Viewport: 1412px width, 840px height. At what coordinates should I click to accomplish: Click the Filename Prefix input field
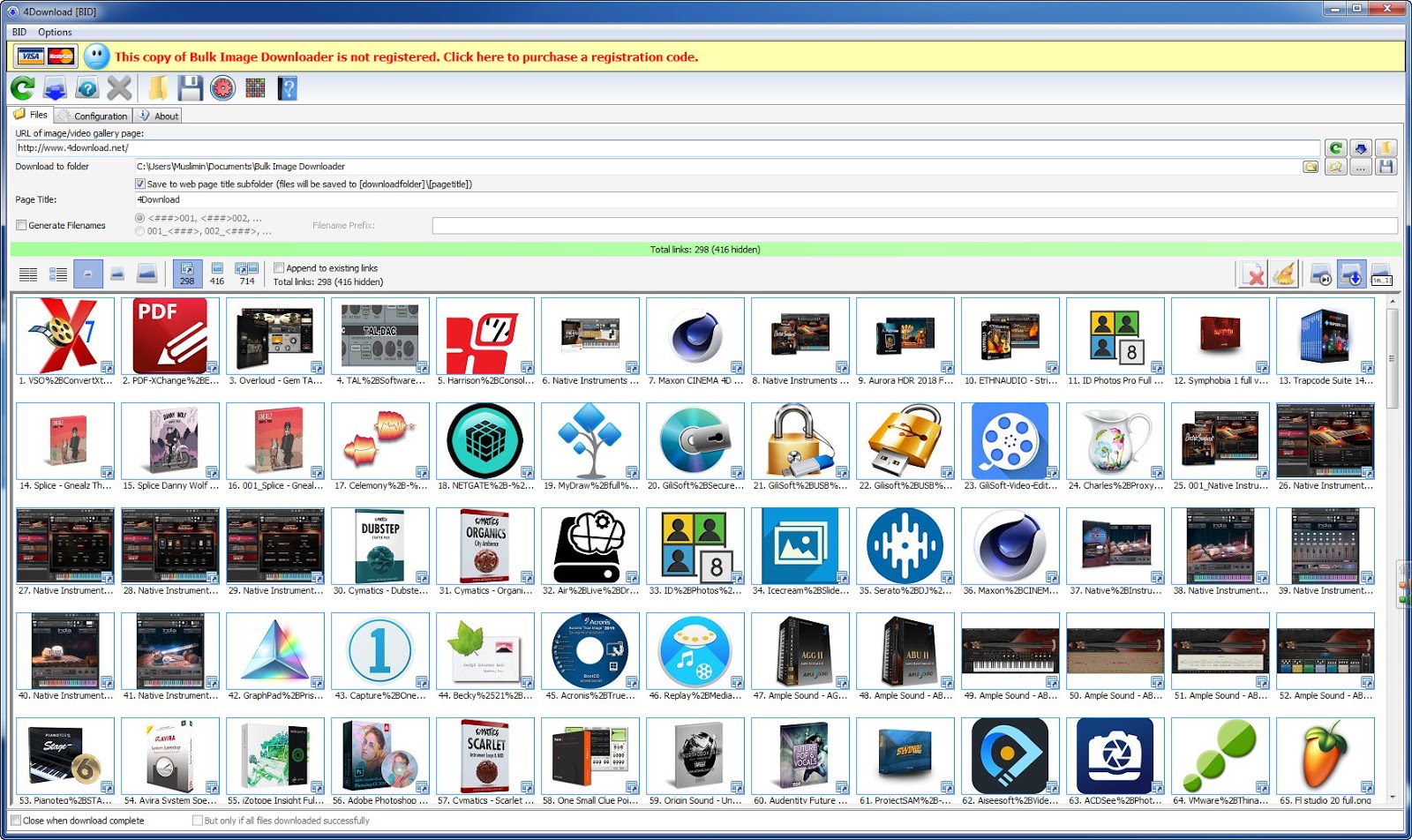[914, 226]
